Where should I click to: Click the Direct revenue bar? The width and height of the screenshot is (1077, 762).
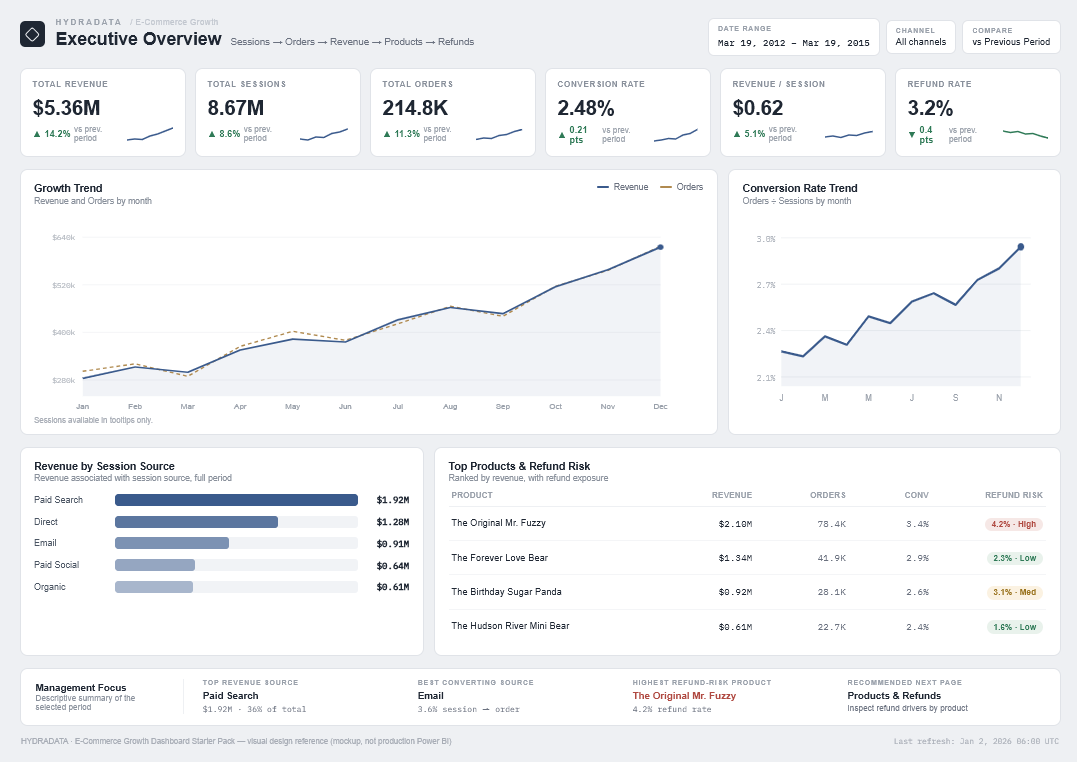tap(196, 522)
